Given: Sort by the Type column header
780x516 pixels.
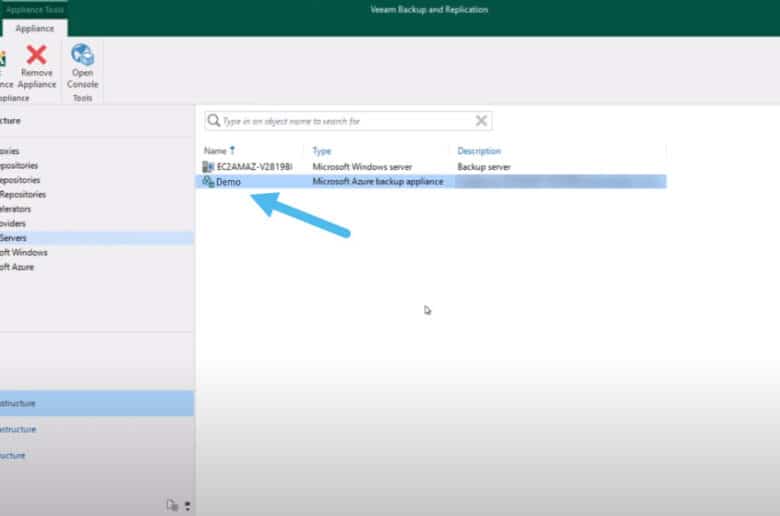Looking at the screenshot, I should pyautogui.click(x=321, y=151).
